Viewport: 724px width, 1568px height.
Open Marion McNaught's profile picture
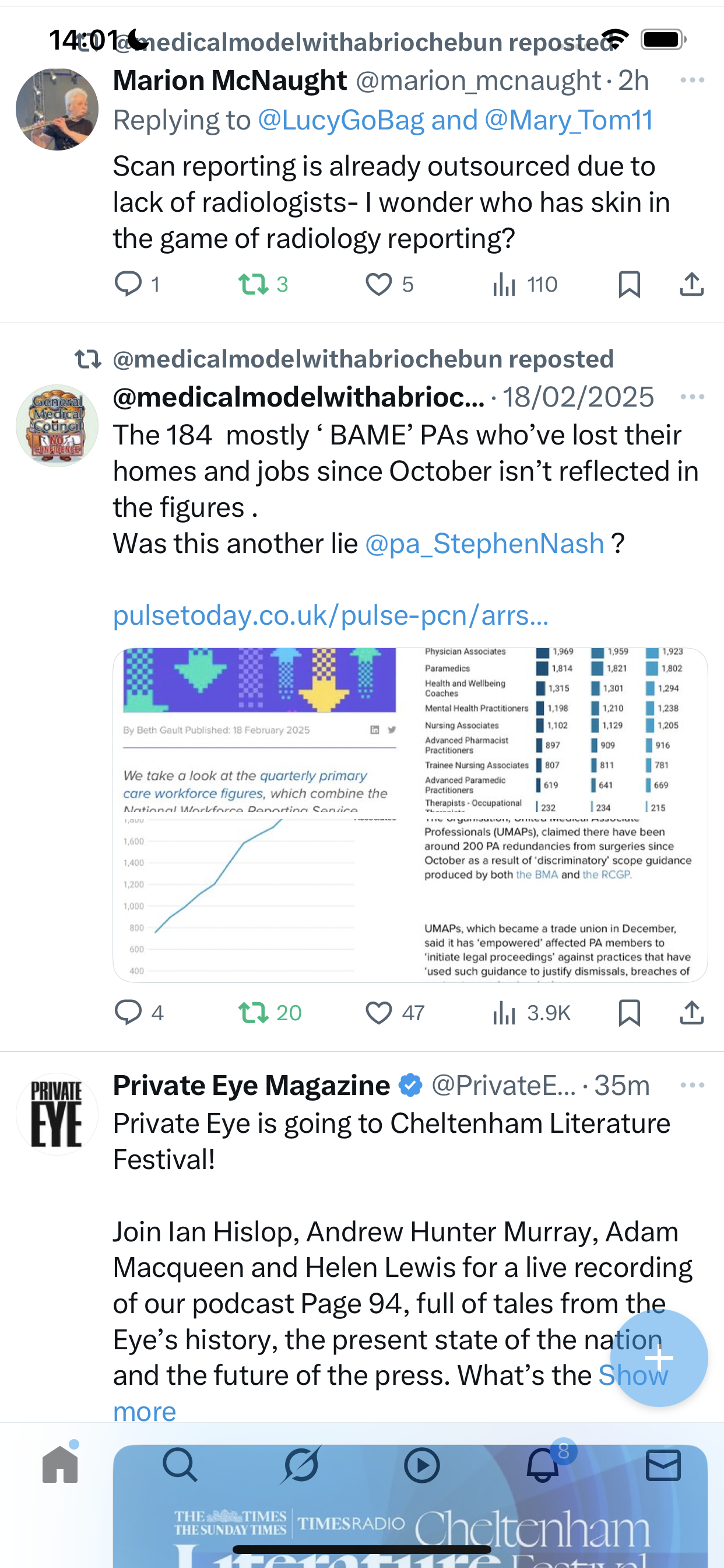pos(57,110)
